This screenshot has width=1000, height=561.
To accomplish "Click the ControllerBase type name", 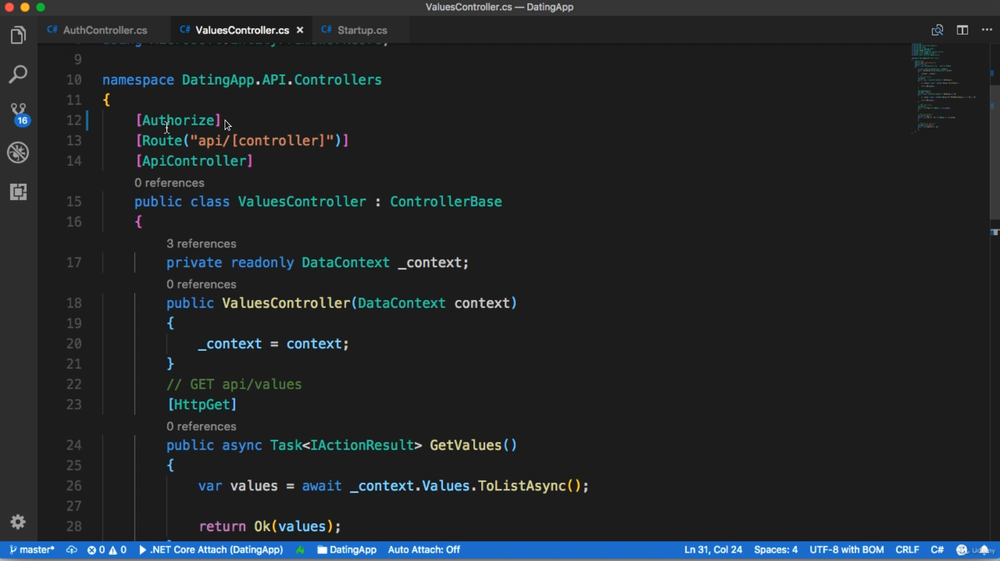I will click(446, 201).
